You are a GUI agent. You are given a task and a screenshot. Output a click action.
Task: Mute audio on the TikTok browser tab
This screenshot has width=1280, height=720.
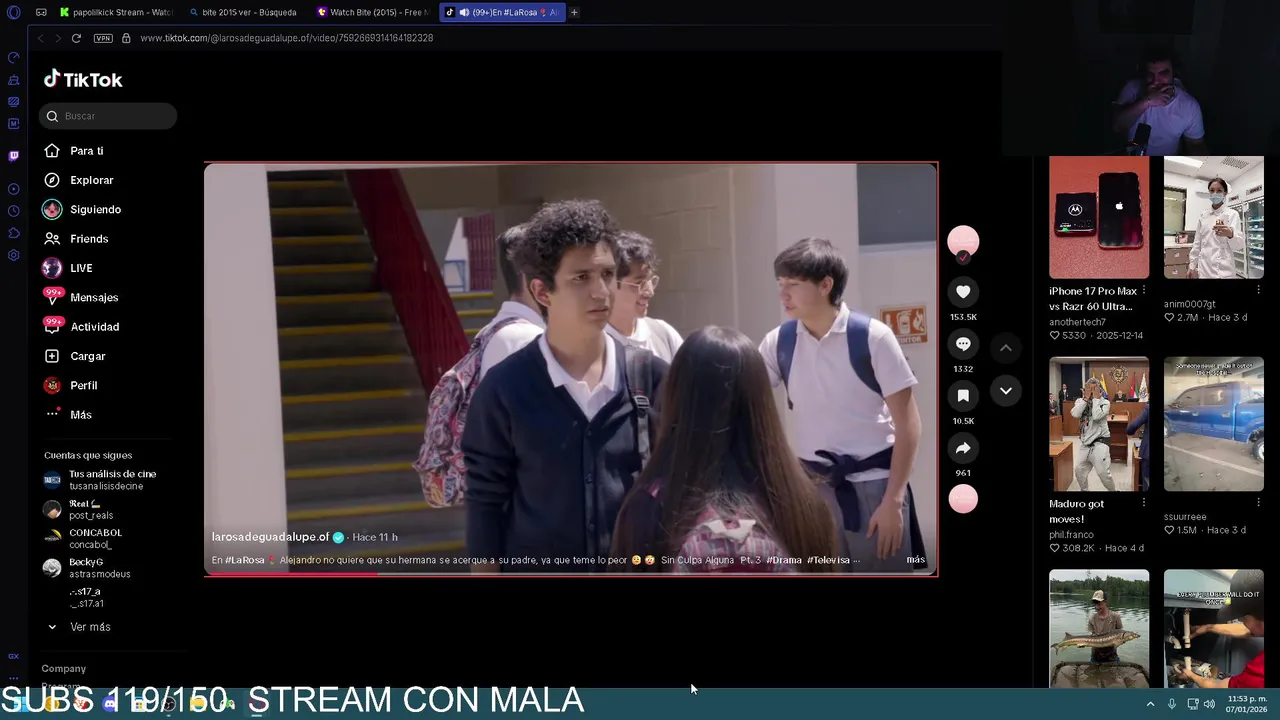pyautogui.click(x=464, y=12)
